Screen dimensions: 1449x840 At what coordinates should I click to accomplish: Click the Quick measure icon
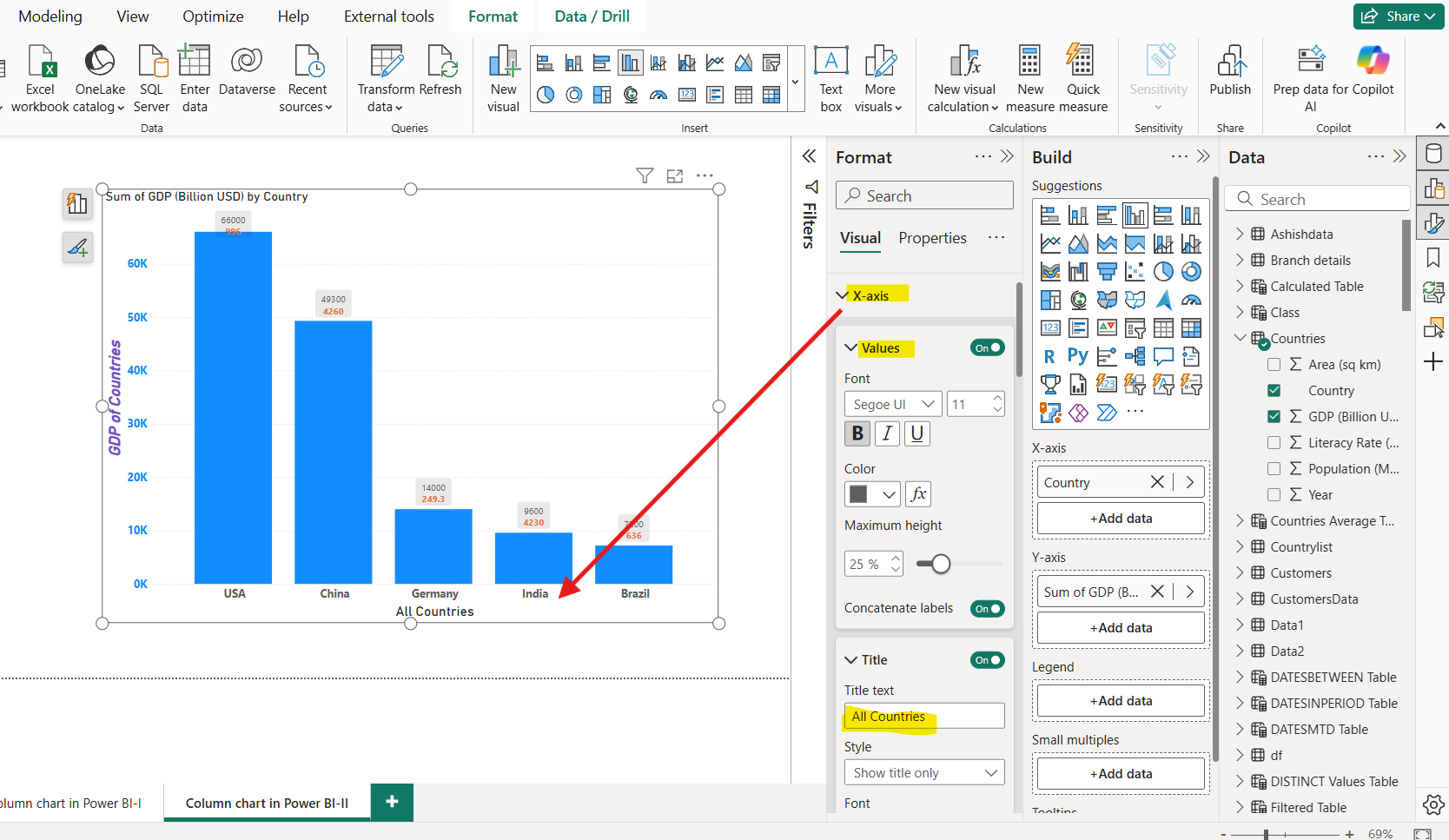1082,63
